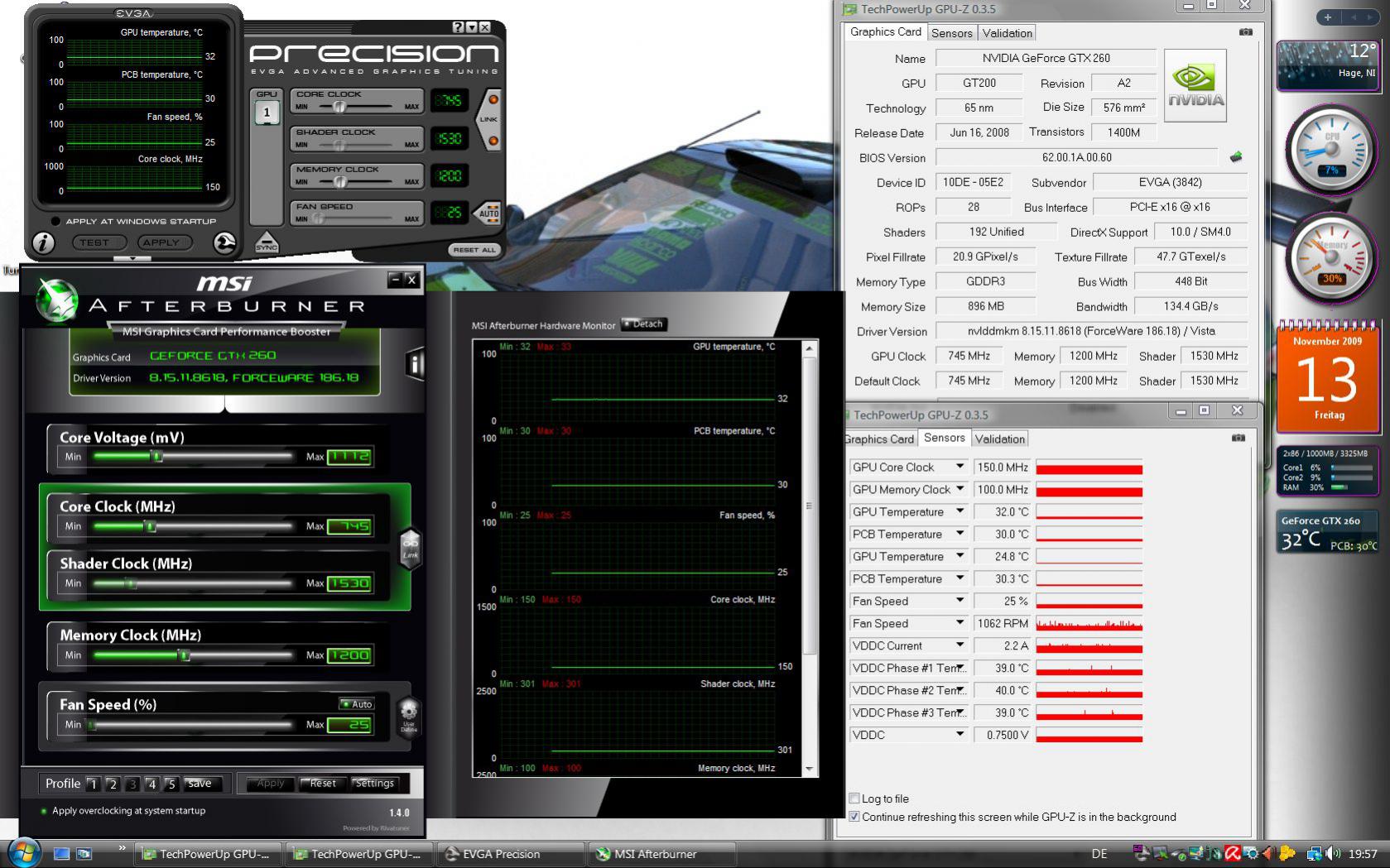Image resolution: width=1390 pixels, height=868 pixels.
Task: Click Reset button in MSI Afterburner
Action: click(x=322, y=784)
